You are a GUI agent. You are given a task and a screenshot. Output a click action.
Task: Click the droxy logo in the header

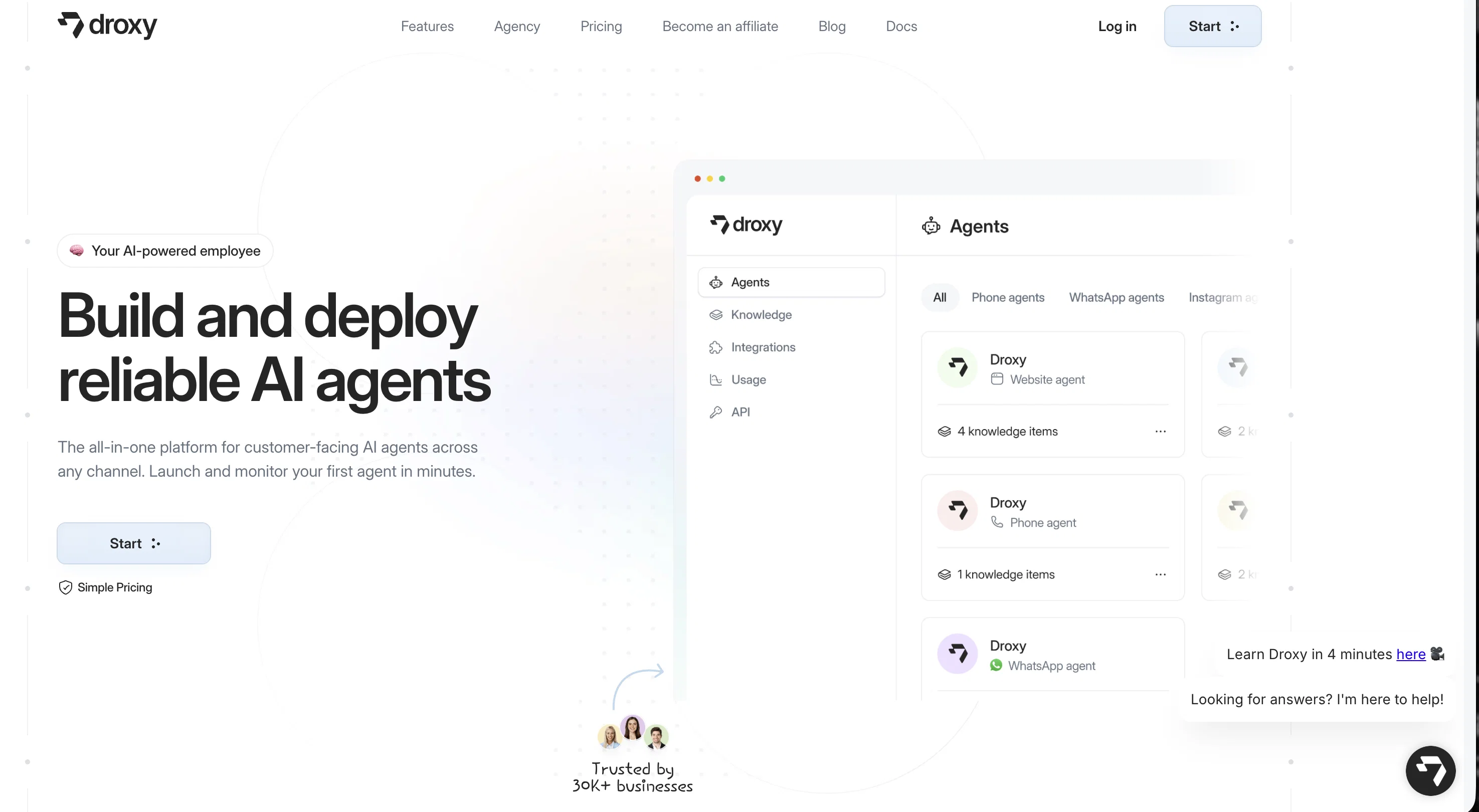(107, 26)
